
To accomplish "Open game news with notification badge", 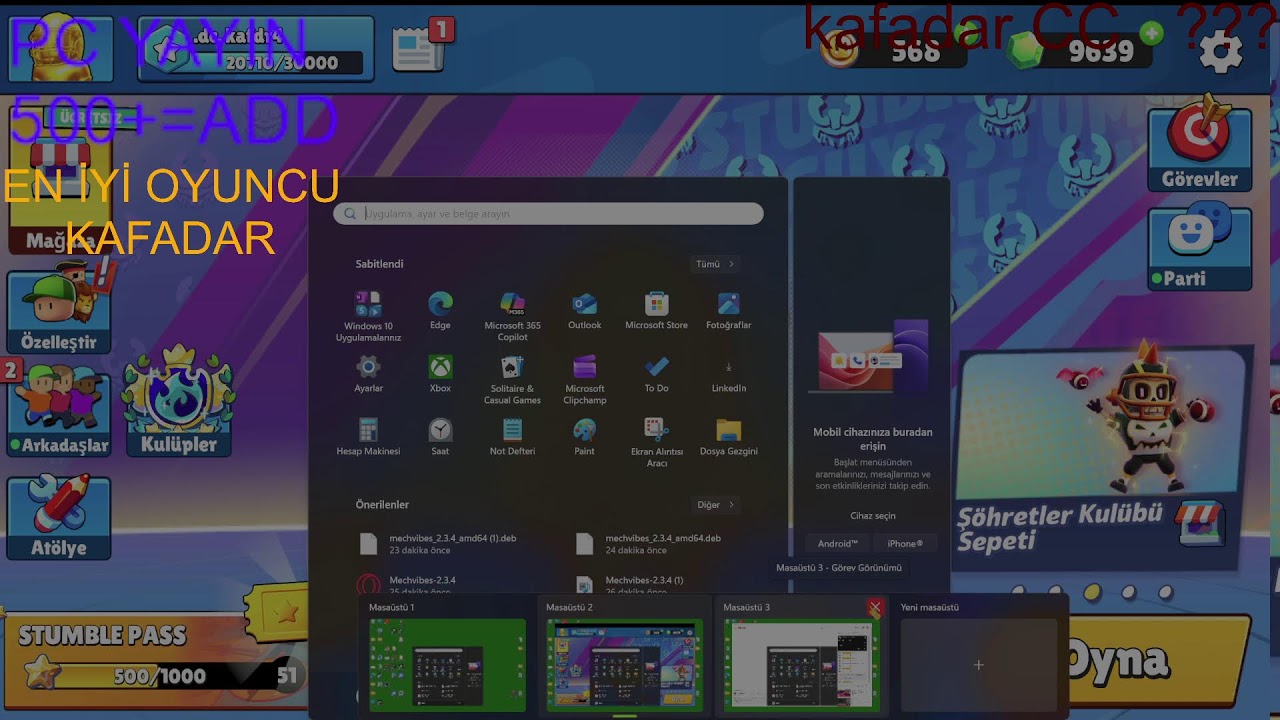I will [x=420, y=47].
